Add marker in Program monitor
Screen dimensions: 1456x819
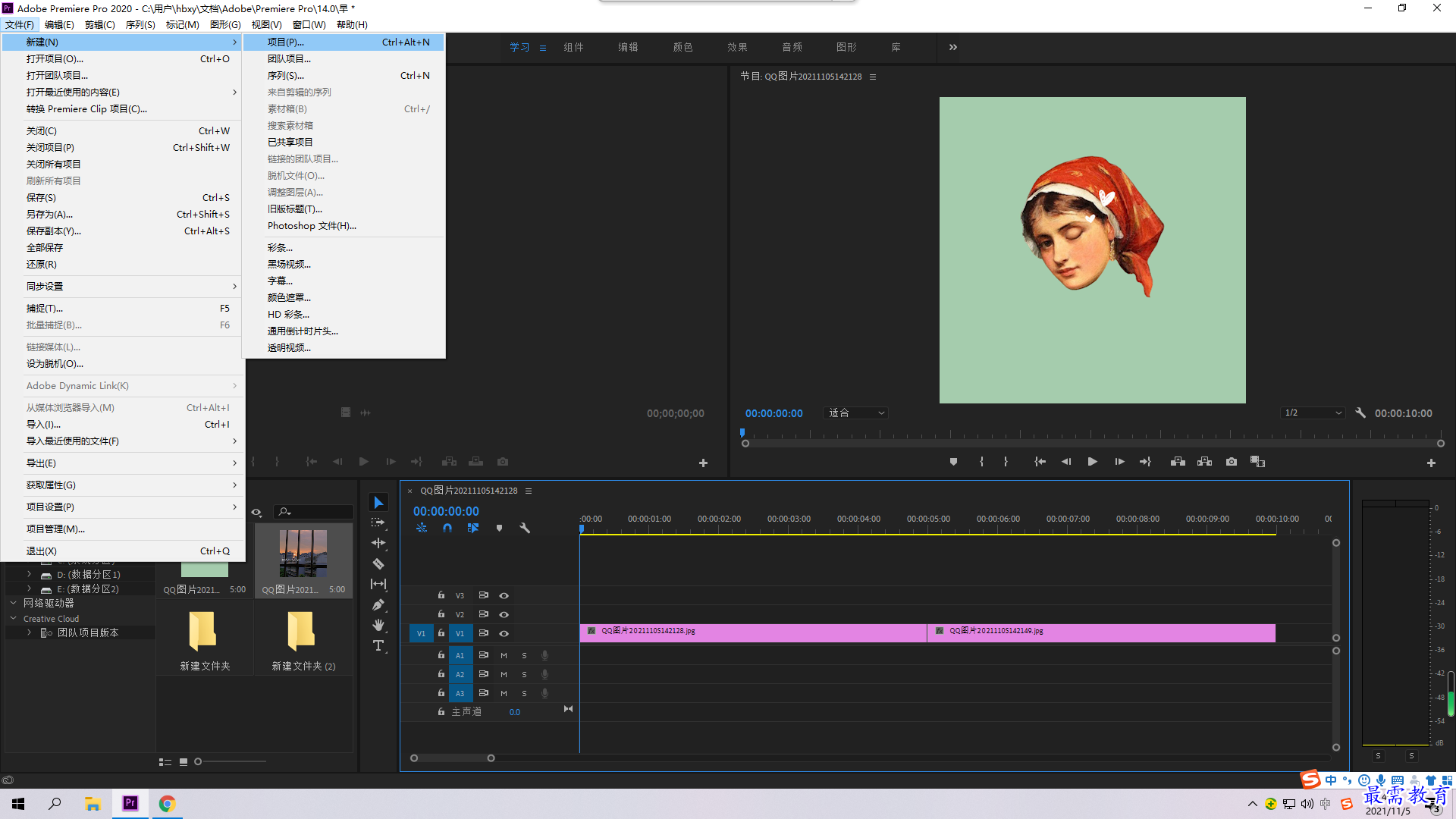coord(953,462)
